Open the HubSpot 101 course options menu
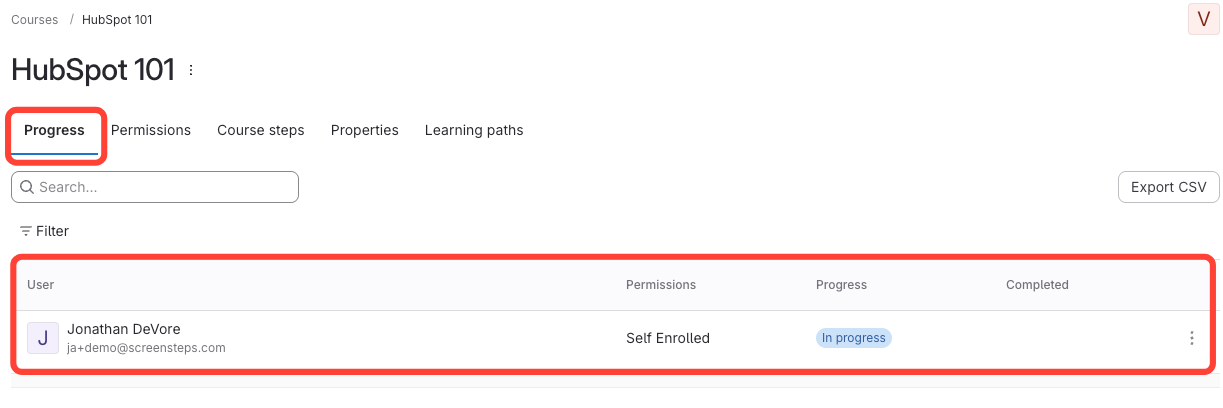The width and height of the screenshot is (1223, 408). point(191,70)
